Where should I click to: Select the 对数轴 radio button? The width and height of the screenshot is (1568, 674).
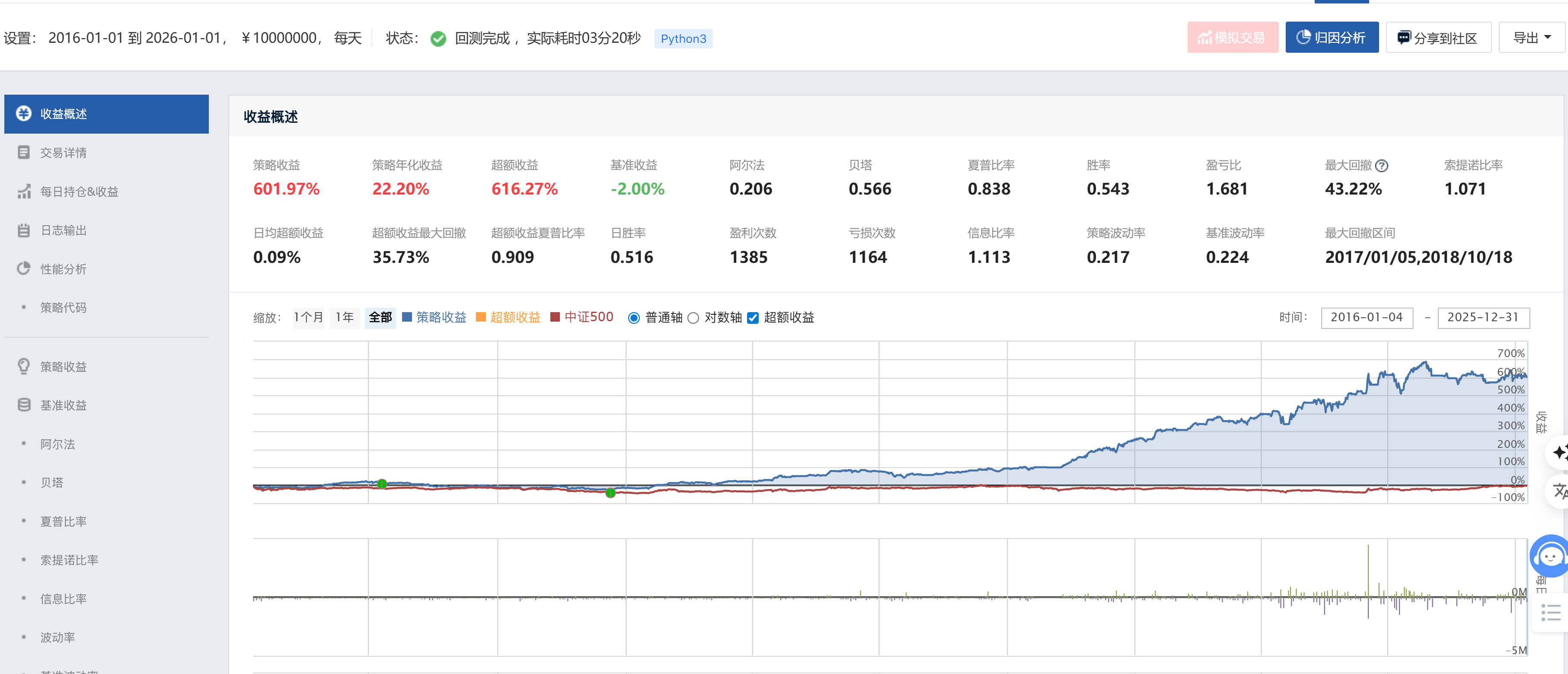(x=693, y=318)
